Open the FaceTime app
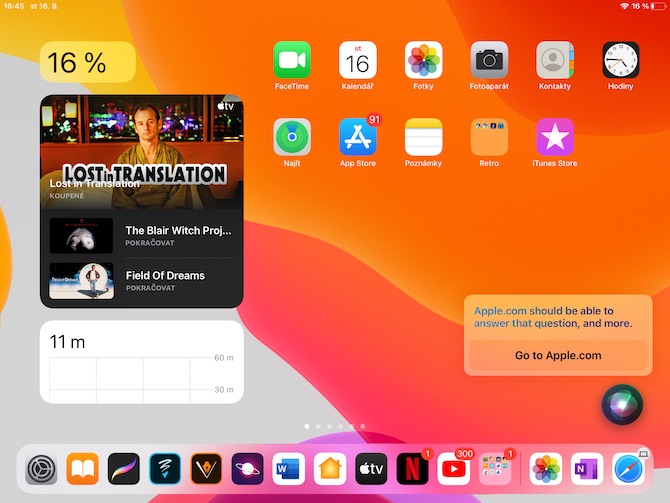 point(292,60)
